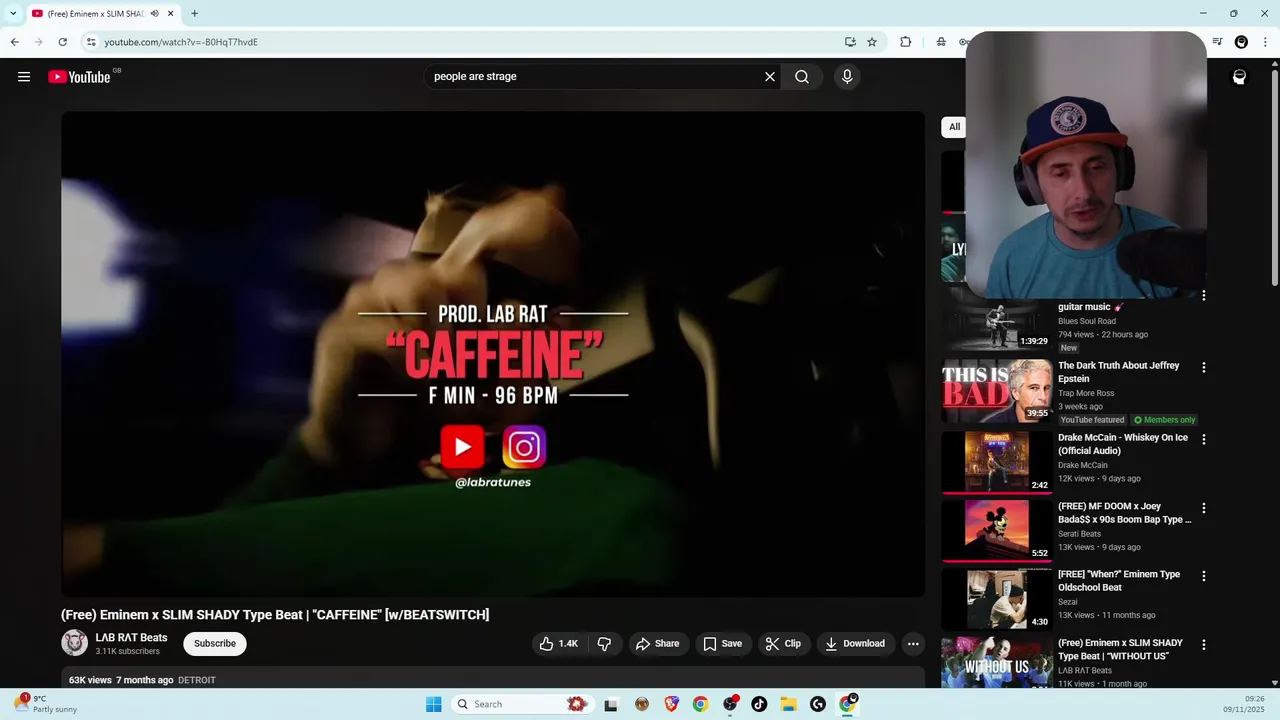Viewport: 1280px width, 720px height.
Task: Open the weather widget showing 9°C
Action: pyautogui.click(x=46, y=704)
